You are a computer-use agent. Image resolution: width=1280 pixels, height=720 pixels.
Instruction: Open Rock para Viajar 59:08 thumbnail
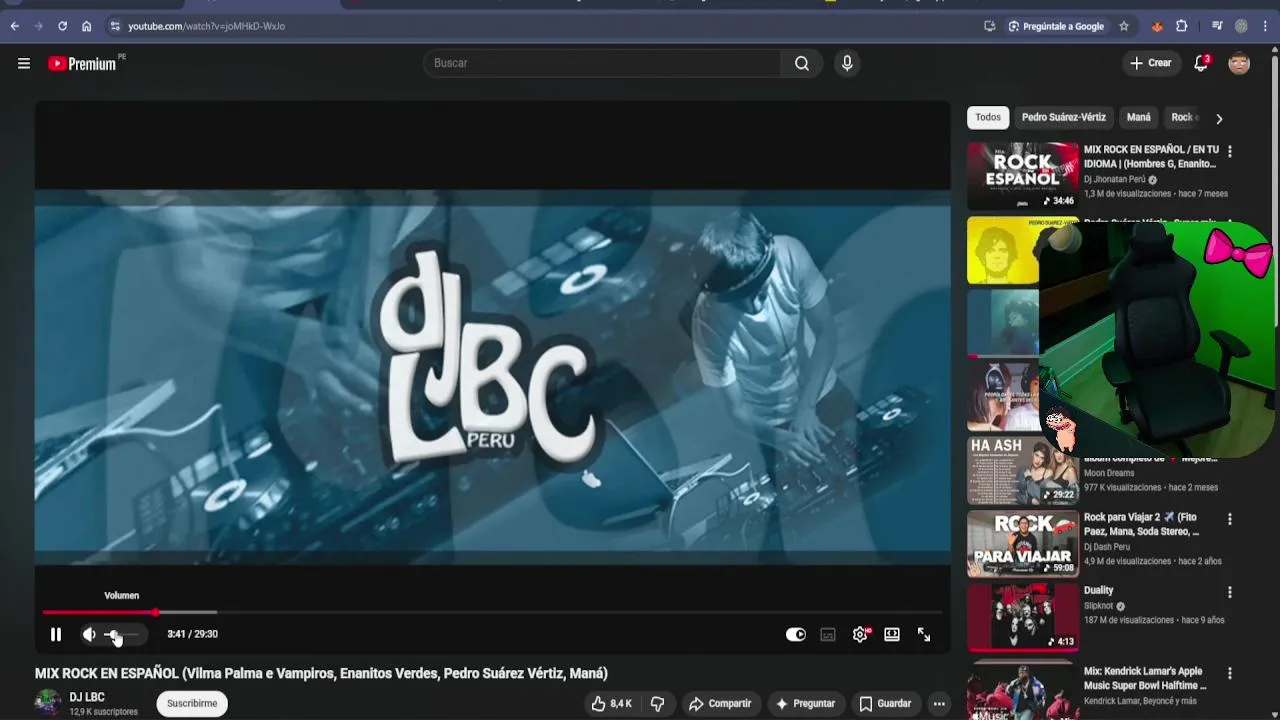[x=1023, y=543]
